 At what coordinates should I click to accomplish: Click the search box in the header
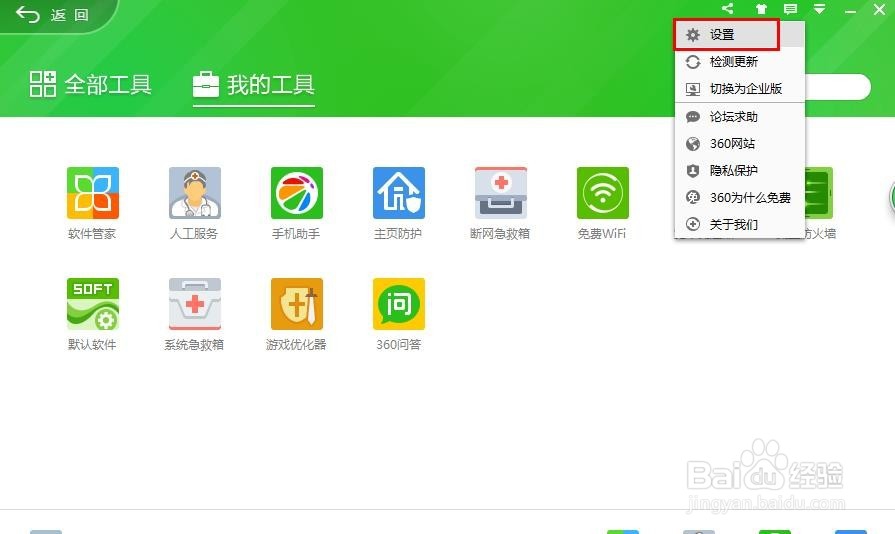(837, 87)
